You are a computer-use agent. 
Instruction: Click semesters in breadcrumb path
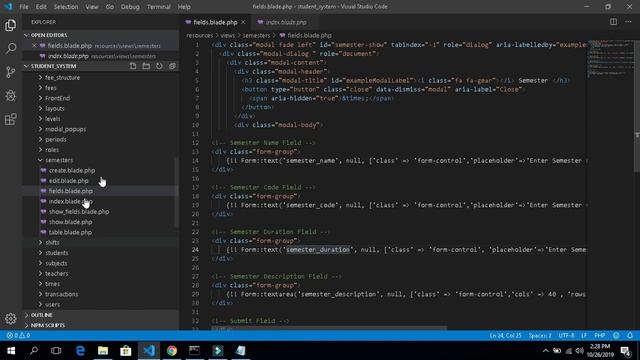256,36
